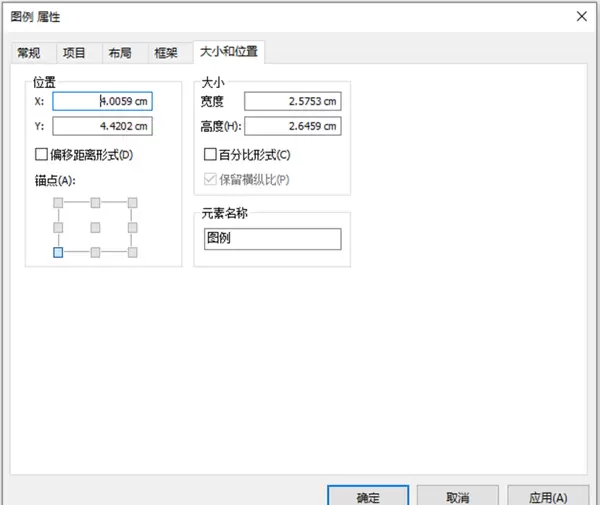Toggle the 百分比形式(C) checkbox

click(x=210, y=155)
